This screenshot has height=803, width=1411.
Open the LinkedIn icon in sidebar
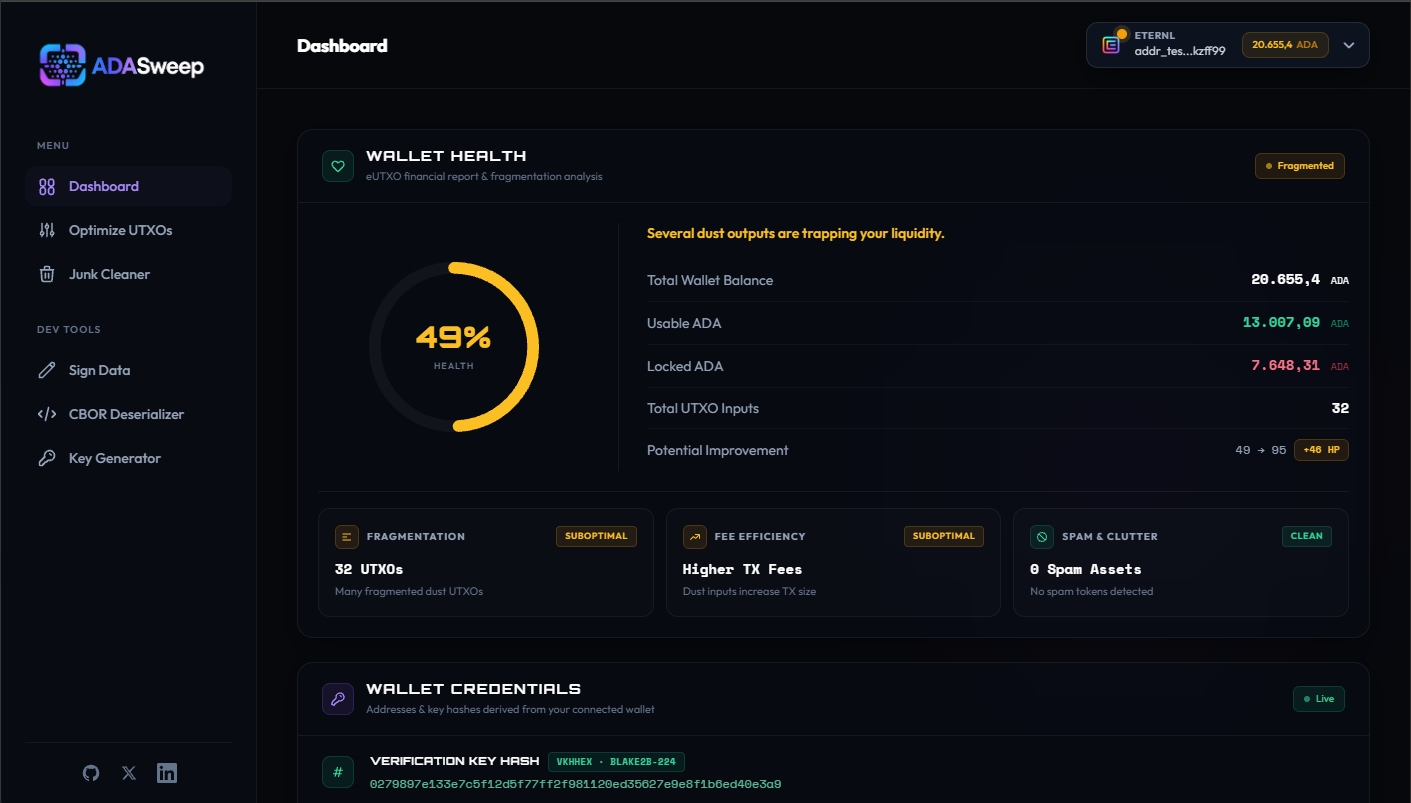[x=167, y=773]
